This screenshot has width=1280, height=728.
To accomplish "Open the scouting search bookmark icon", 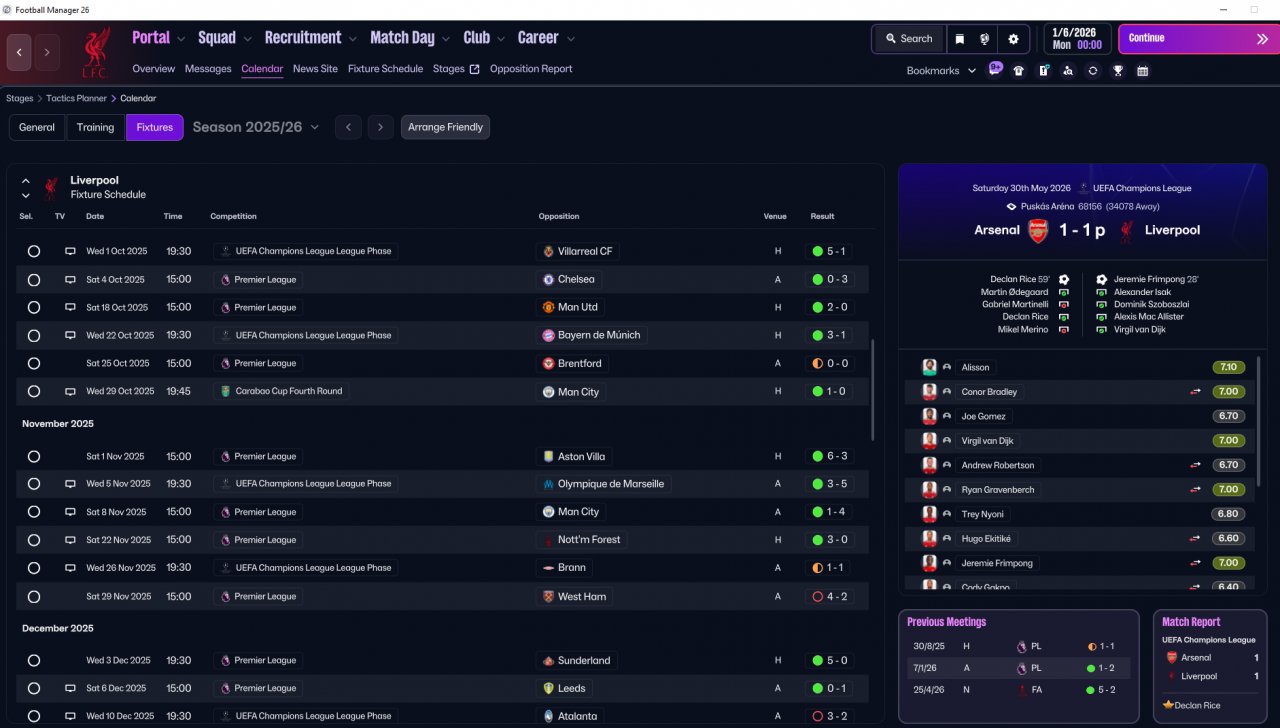I will (x=1068, y=71).
